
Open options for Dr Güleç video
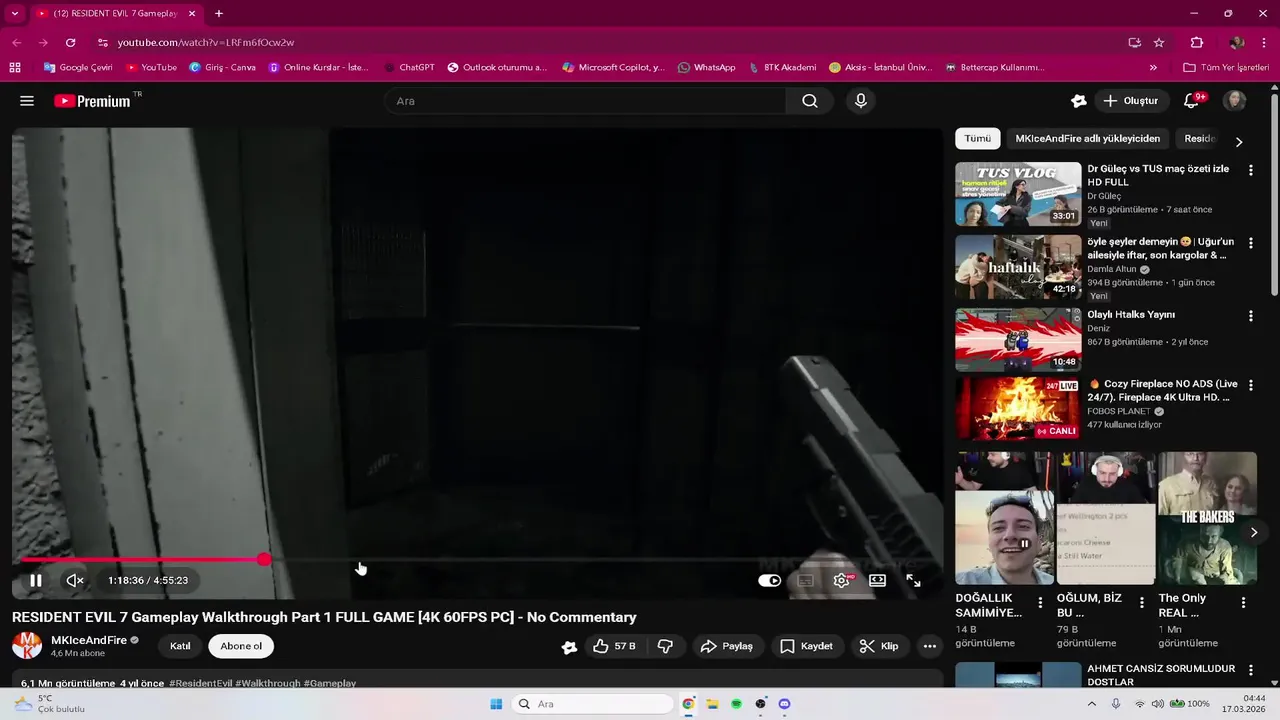coord(1250,170)
